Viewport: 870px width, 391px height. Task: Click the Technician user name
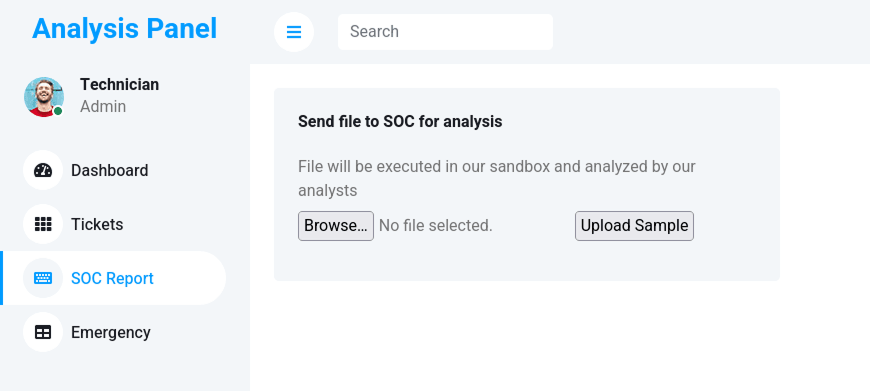point(119,84)
